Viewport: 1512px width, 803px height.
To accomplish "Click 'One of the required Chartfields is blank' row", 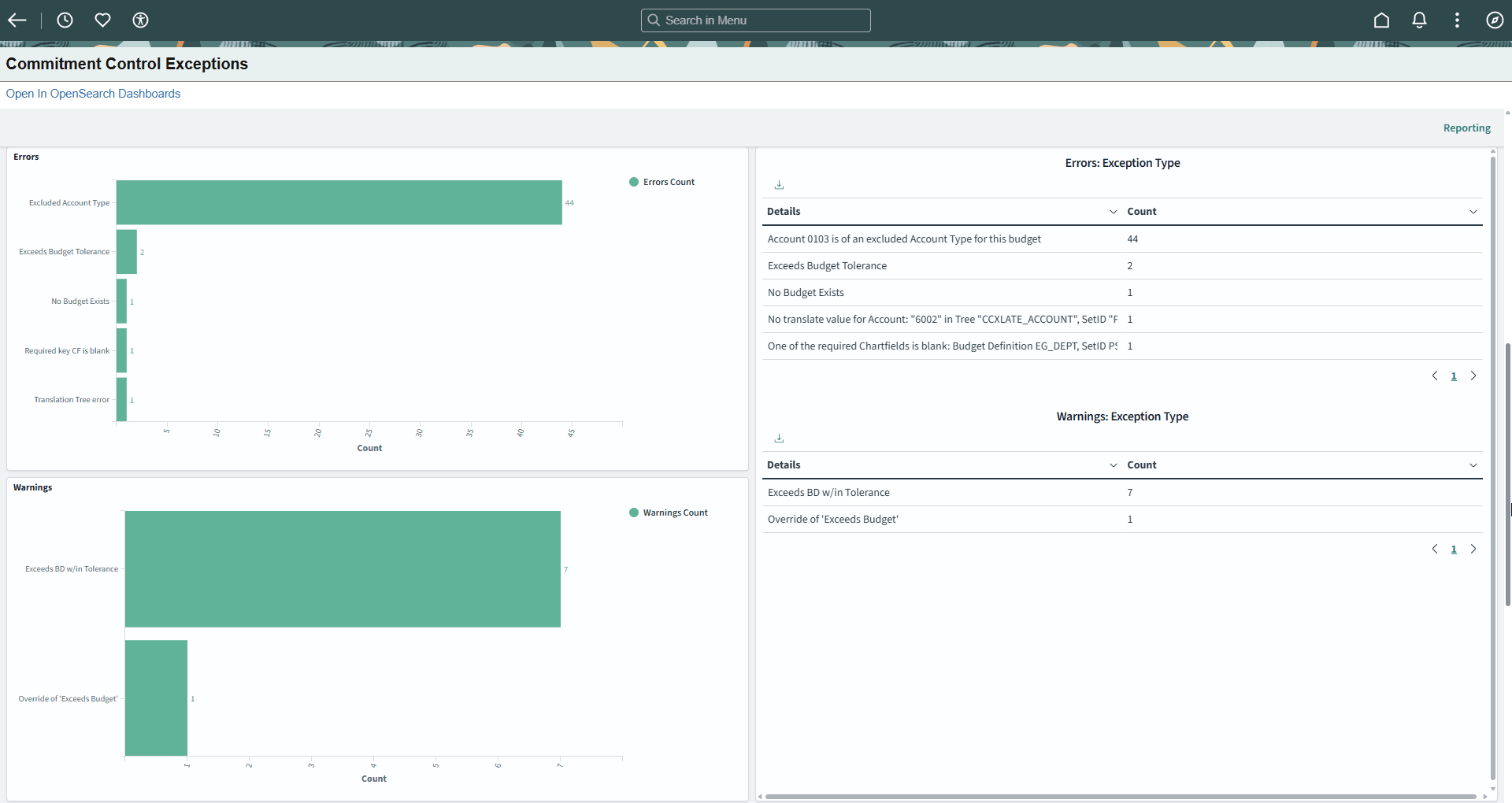I will click(x=1122, y=346).
